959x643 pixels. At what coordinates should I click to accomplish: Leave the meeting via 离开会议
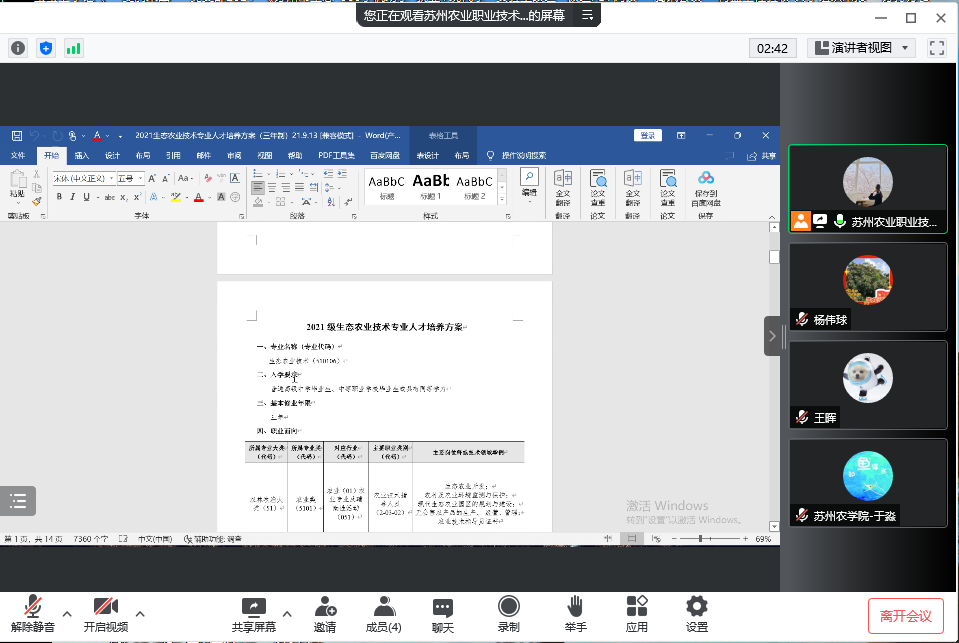(905, 616)
